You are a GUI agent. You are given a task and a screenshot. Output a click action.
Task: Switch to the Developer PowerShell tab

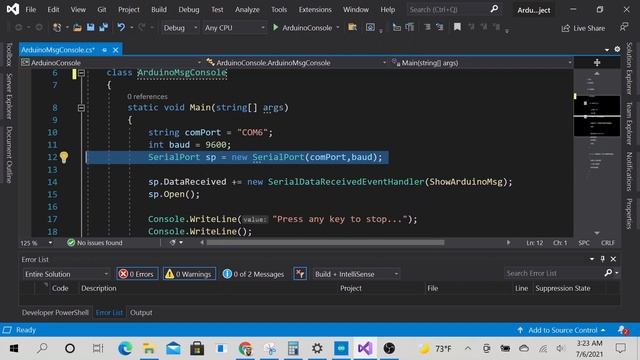click(55, 313)
